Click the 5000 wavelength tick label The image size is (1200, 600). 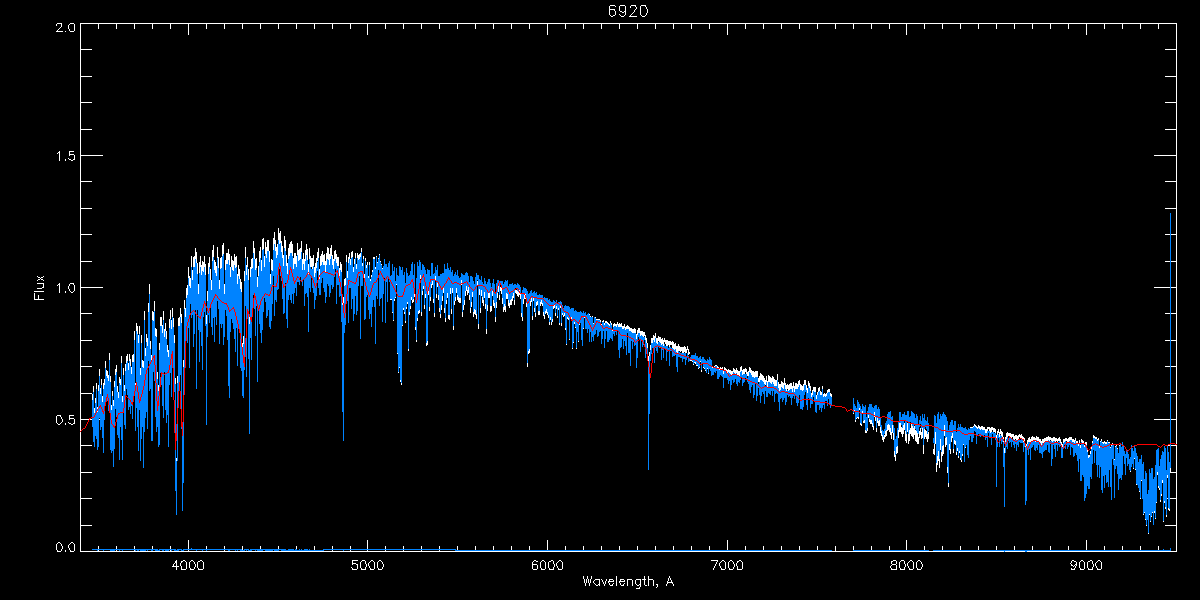(367, 565)
